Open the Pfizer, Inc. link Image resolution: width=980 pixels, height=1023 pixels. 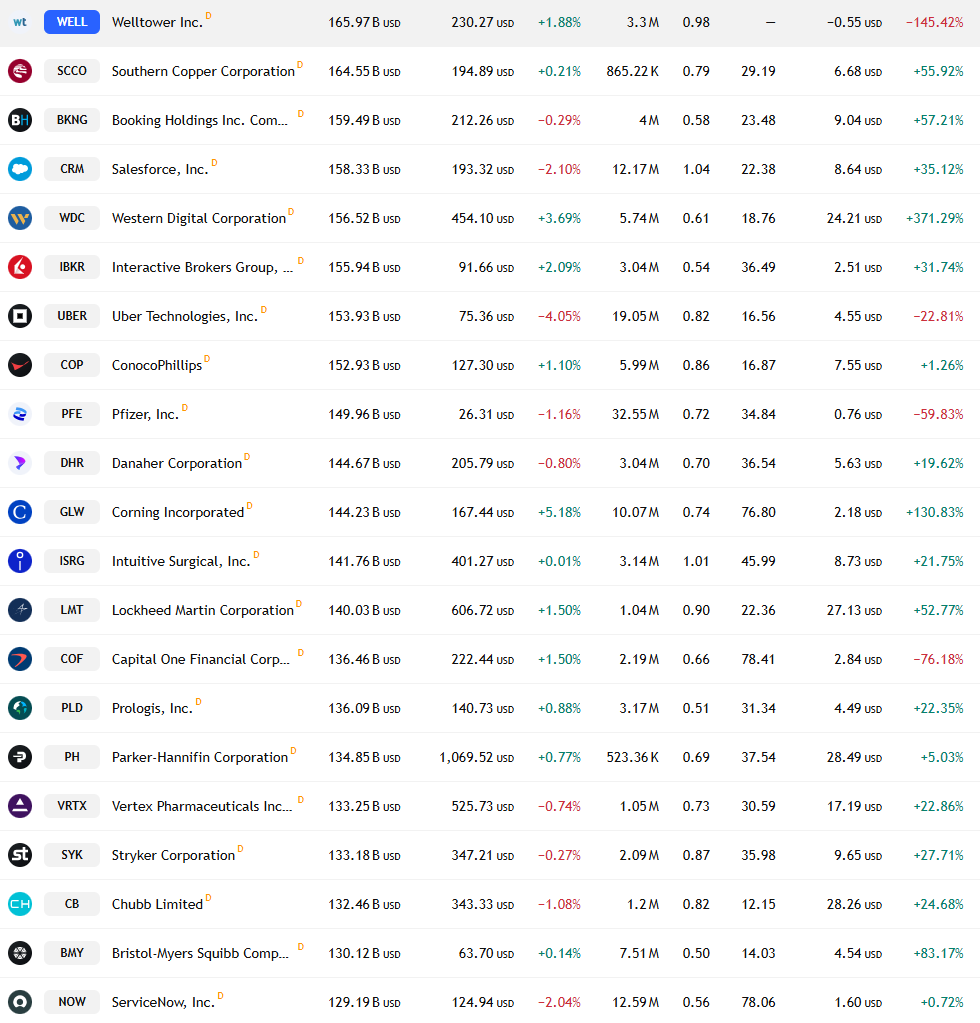pyautogui.click(x=145, y=414)
